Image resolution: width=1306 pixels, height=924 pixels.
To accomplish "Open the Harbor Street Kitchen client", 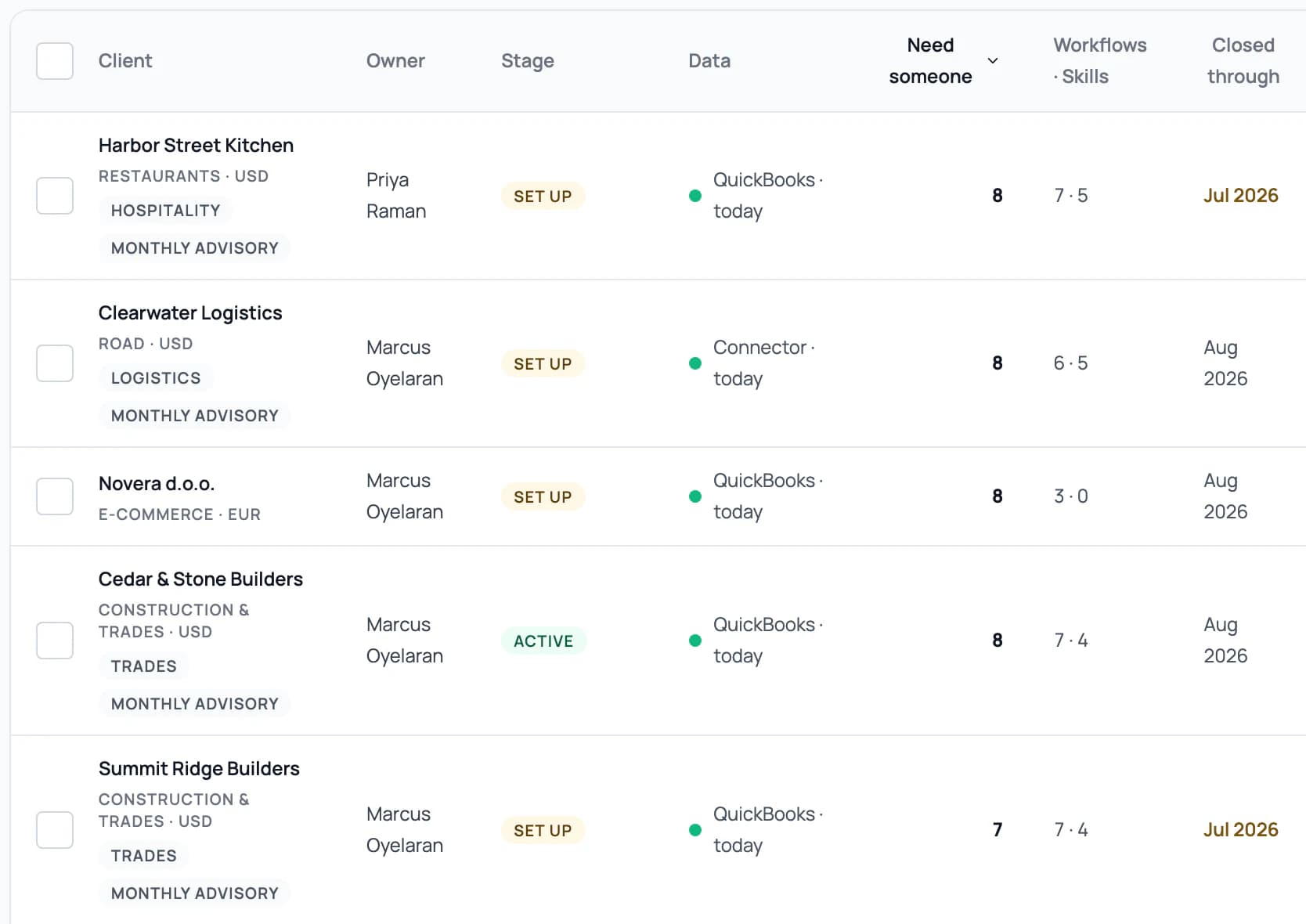I will tap(196, 146).
